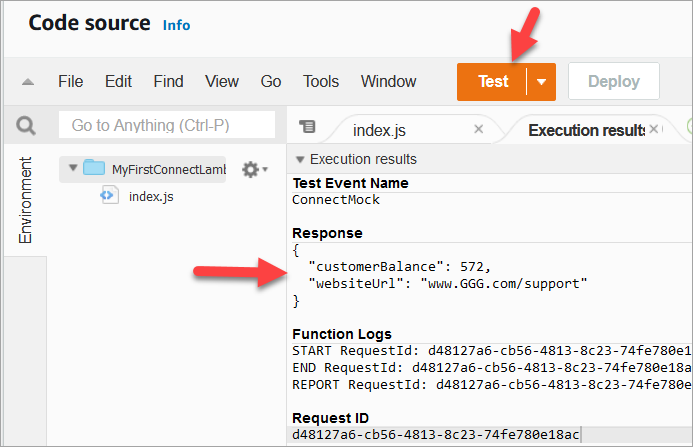Click the orange Test button
The width and height of the screenshot is (693, 447).
pos(493,82)
